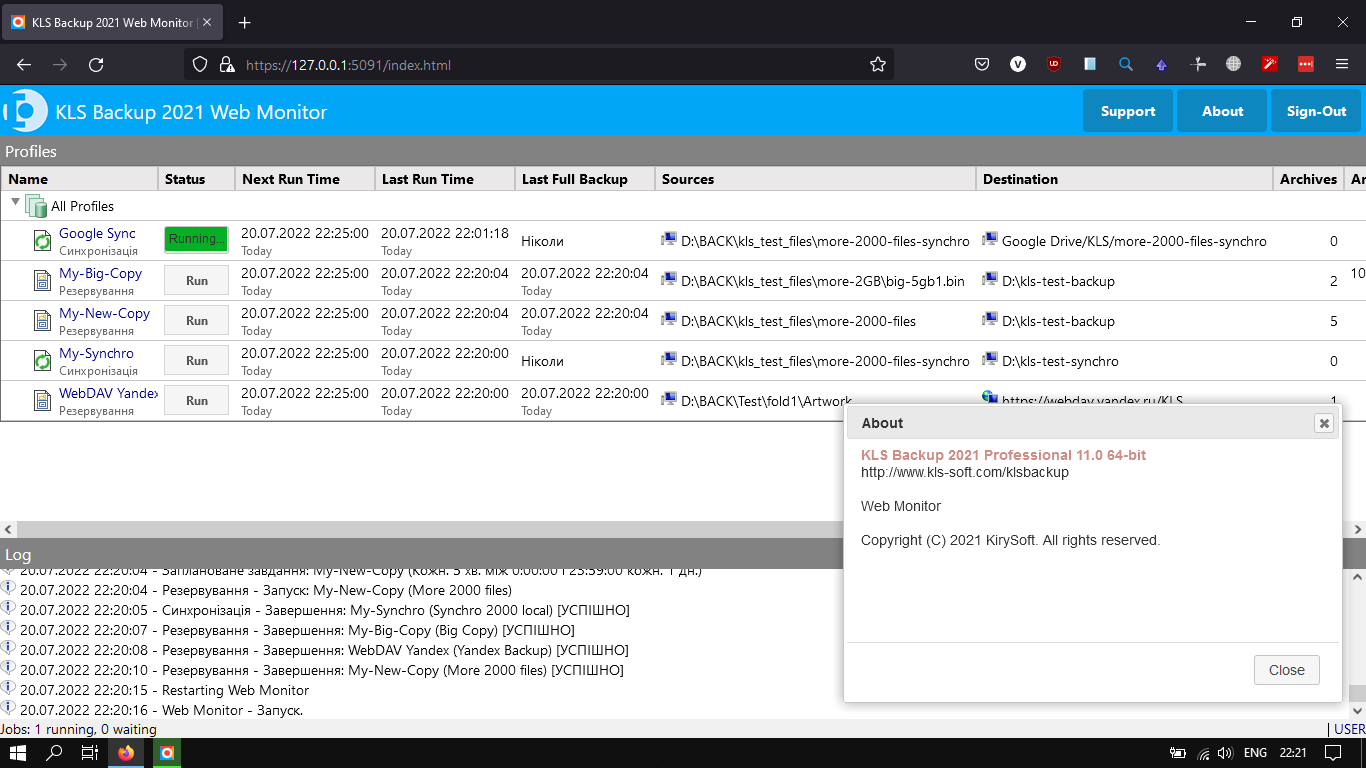Click the Google Sync synchronization profile icon
The height and width of the screenshot is (768, 1366).
click(x=42, y=241)
